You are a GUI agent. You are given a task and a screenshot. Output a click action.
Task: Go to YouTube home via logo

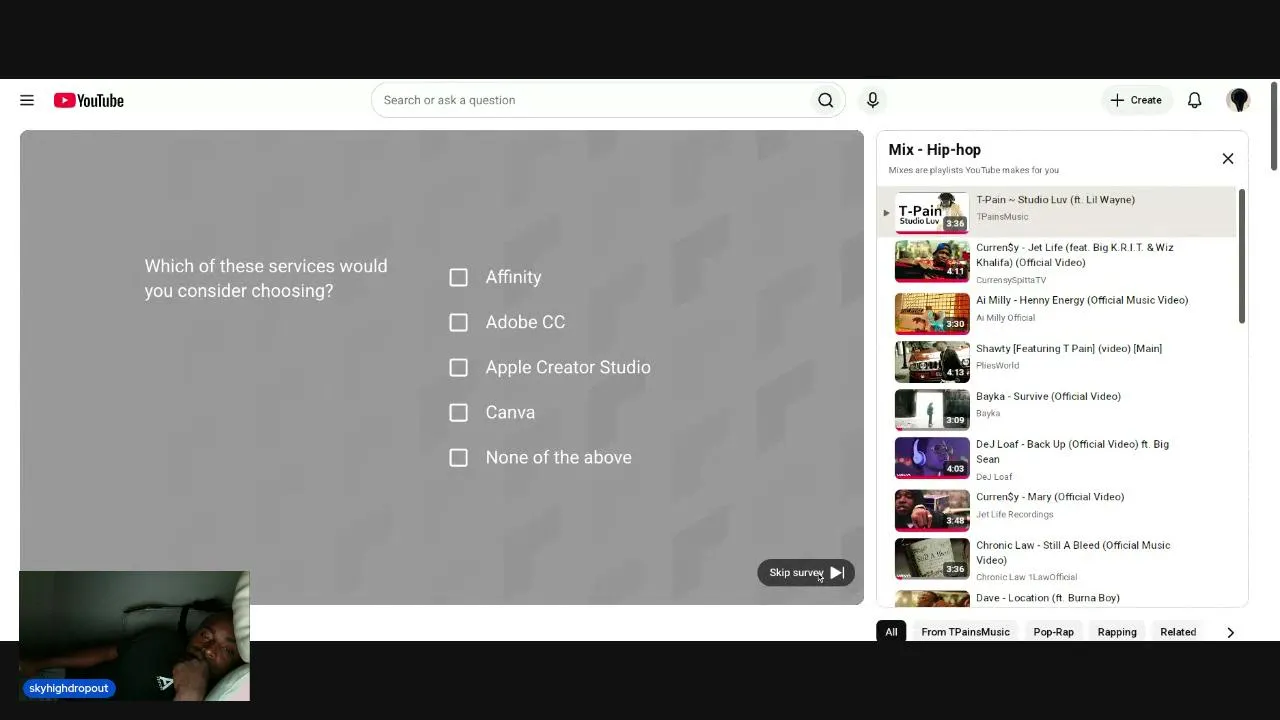89,100
